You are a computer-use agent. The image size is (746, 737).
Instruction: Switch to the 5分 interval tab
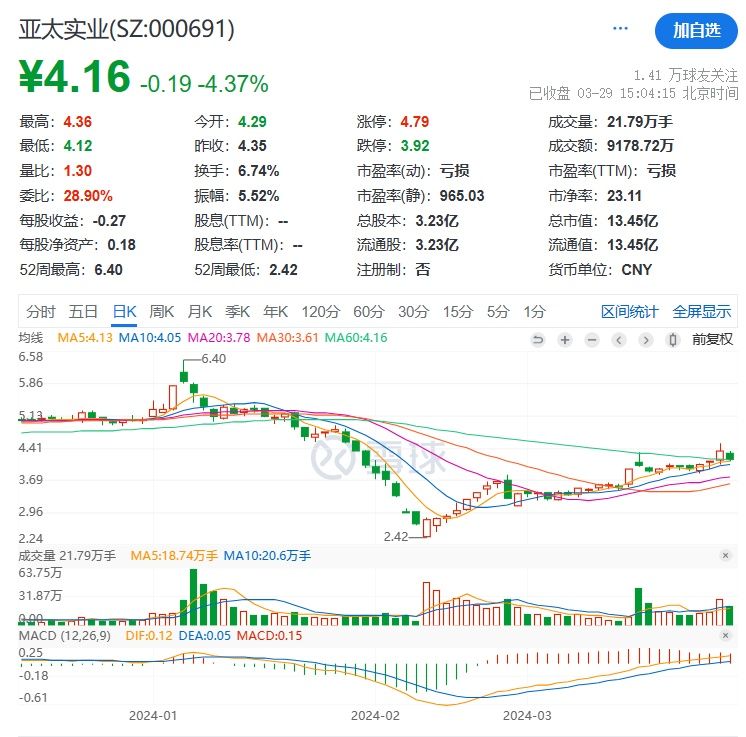(x=498, y=312)
